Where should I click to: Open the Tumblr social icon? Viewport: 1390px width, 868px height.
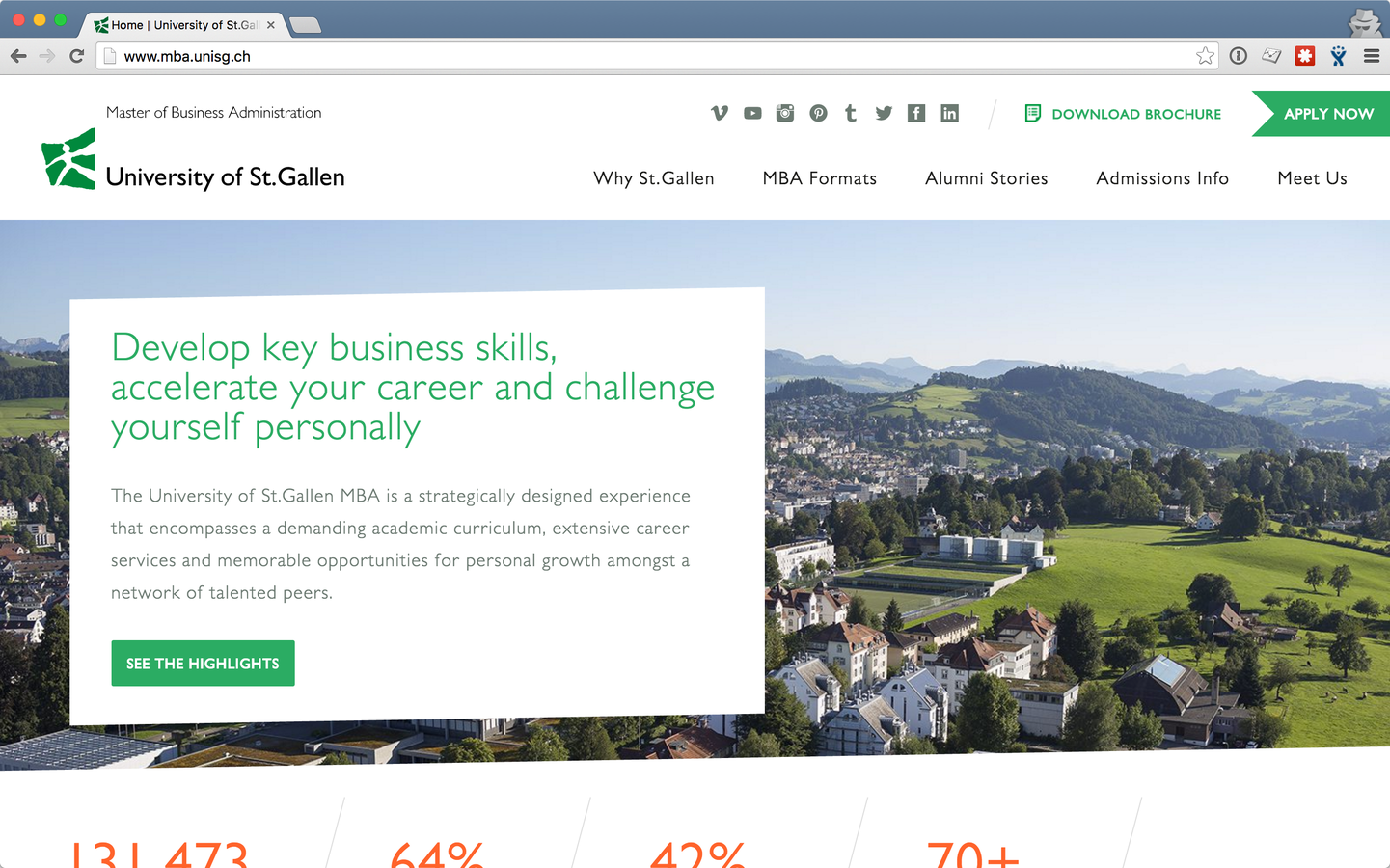point(851,113)
